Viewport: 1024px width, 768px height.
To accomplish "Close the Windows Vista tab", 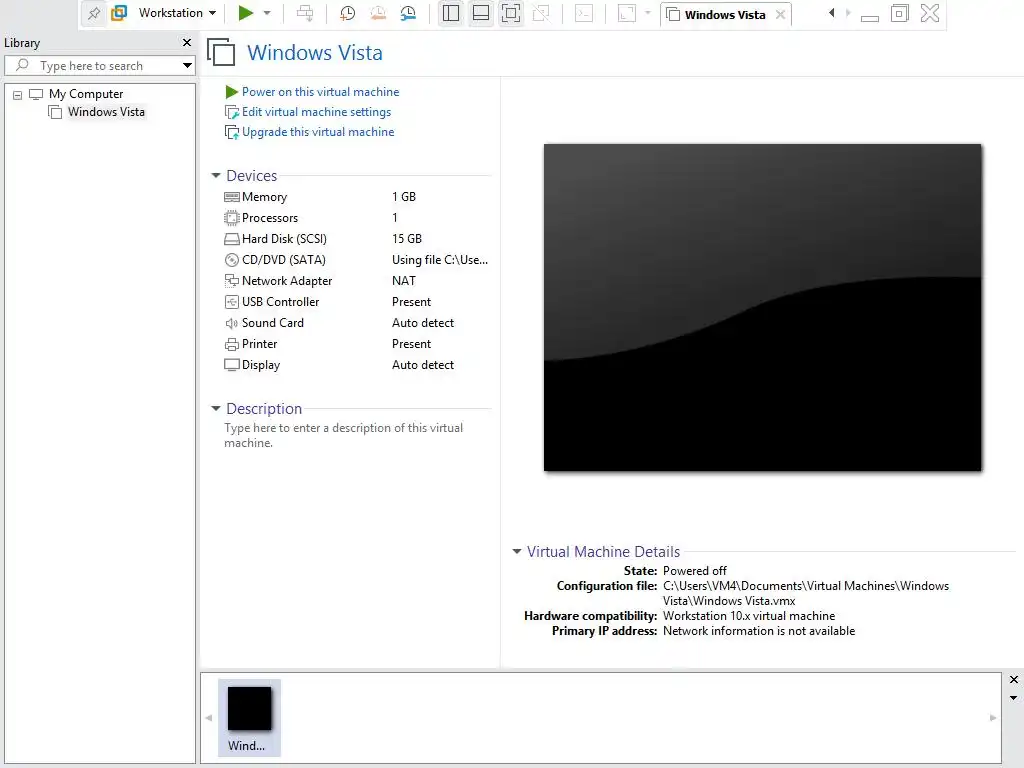I will [x=780, y=14].
